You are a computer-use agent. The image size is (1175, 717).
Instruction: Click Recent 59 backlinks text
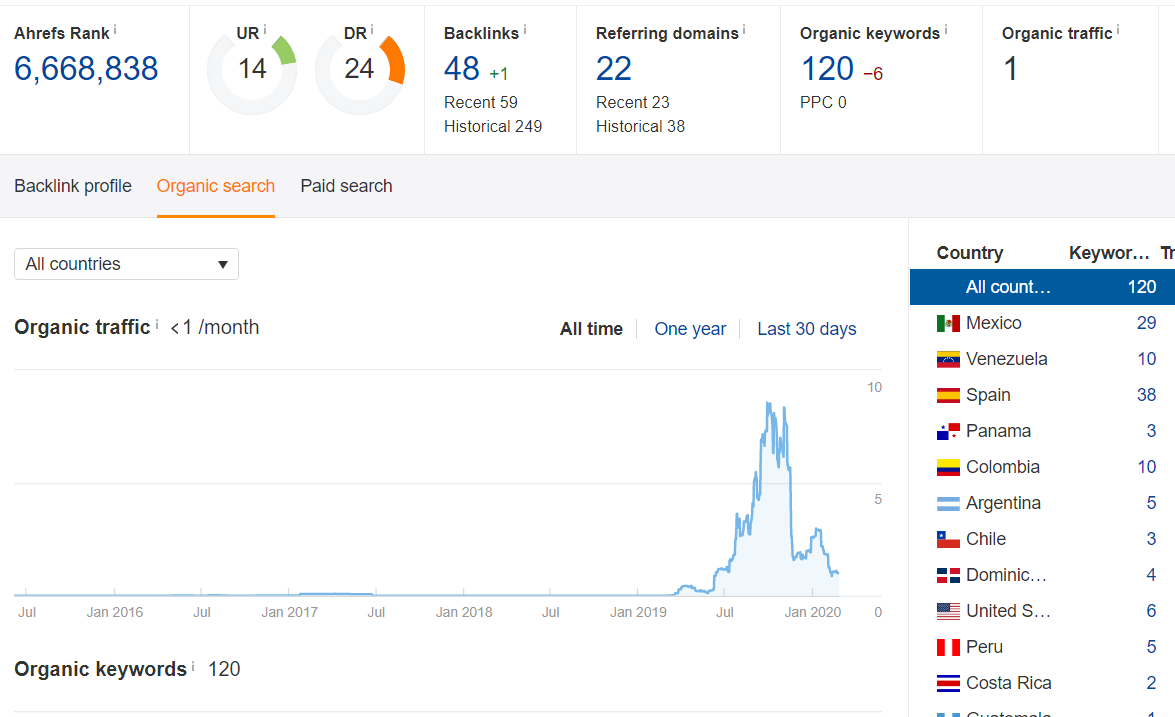[480, 102]
